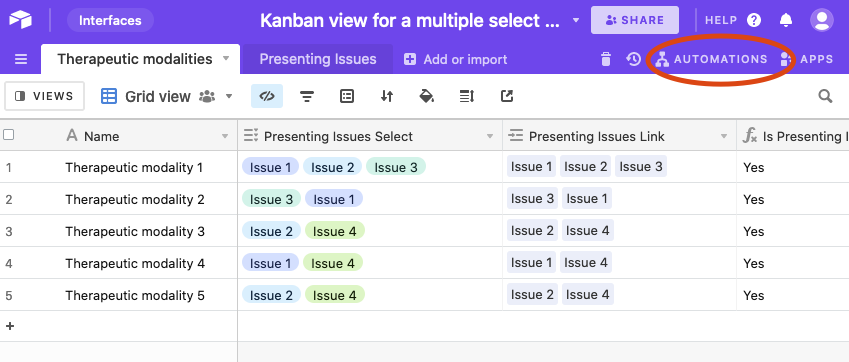Select the Issue 4 tag in row 3
Image resolution: width=849 pixels, height=362 pixels.
click(x=335, y=232)
